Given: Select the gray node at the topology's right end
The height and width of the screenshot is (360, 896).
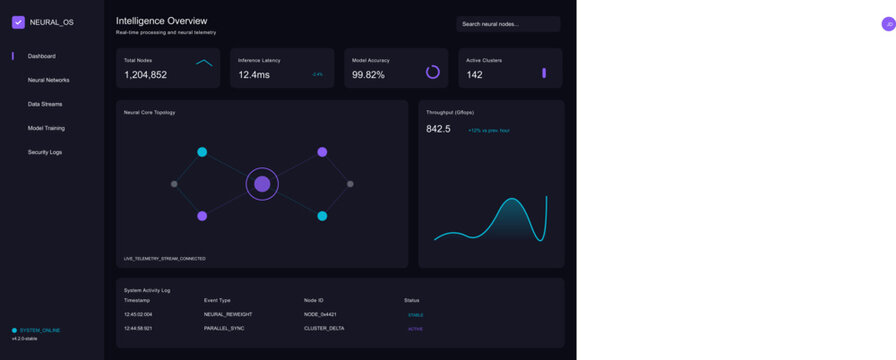Looking at the screenshot, I should coord(350,184).
